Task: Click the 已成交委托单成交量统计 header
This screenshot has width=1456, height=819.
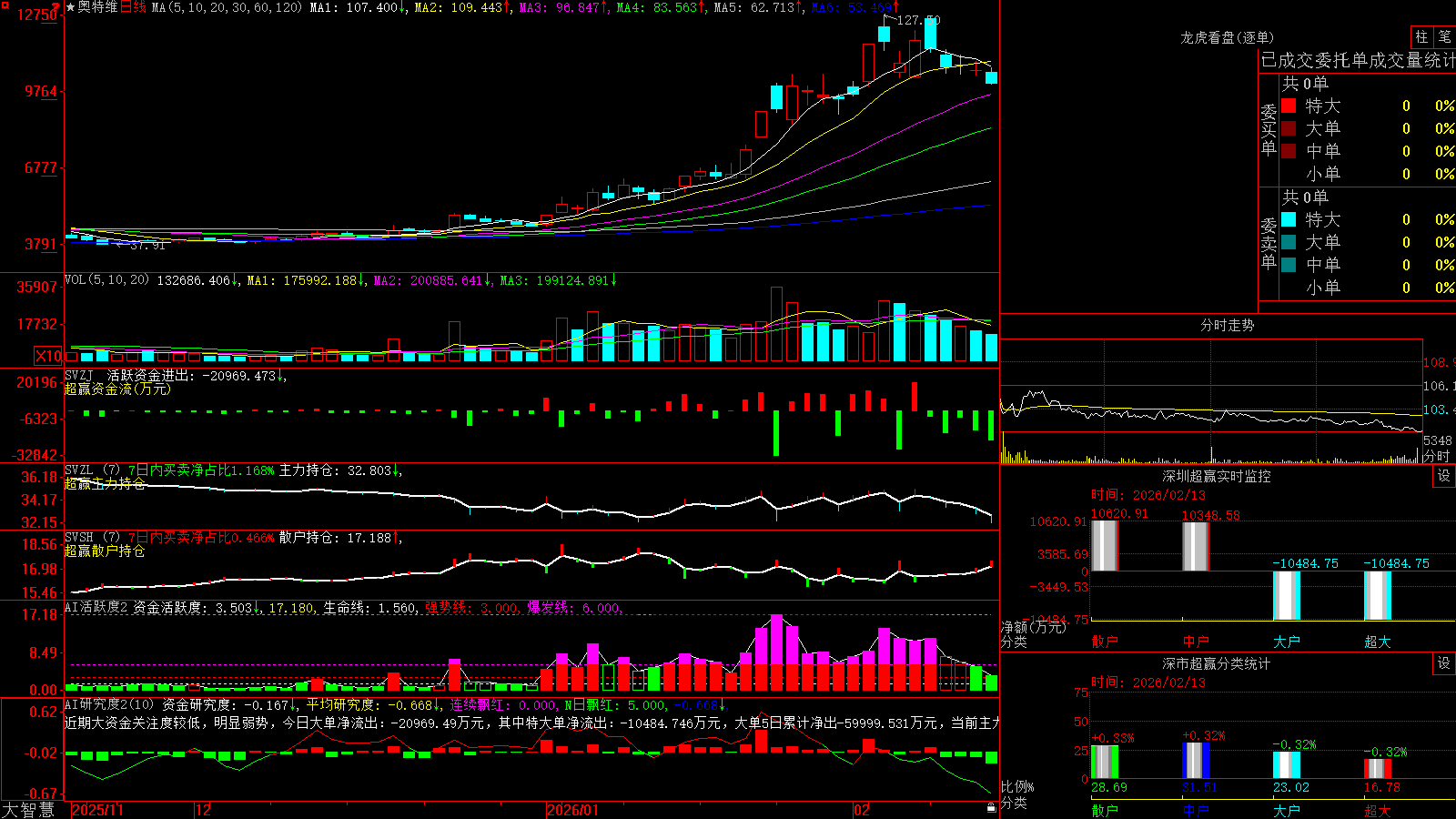Action: click(1358, 60)
